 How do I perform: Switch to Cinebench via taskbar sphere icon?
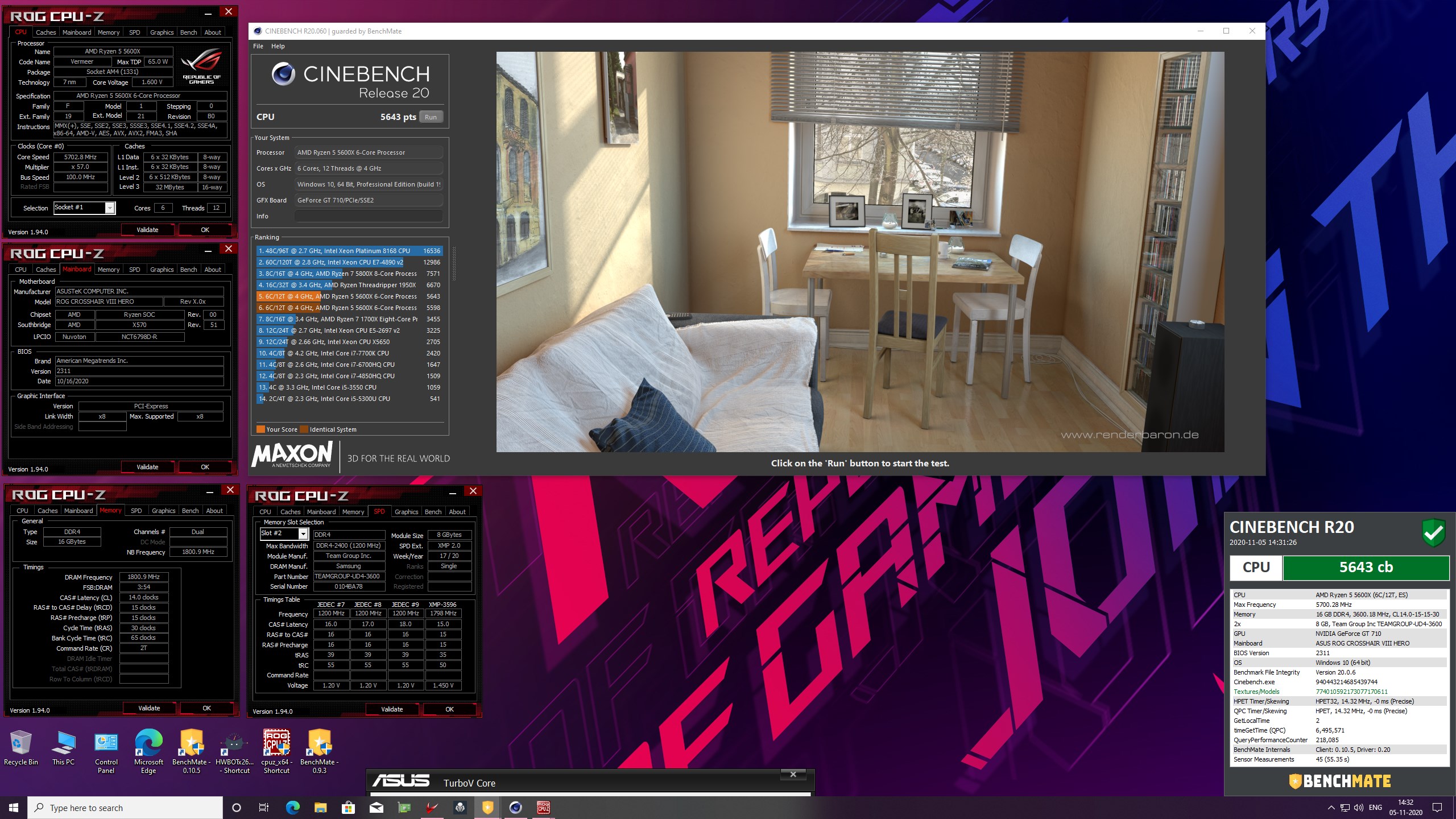pos(515,808)
